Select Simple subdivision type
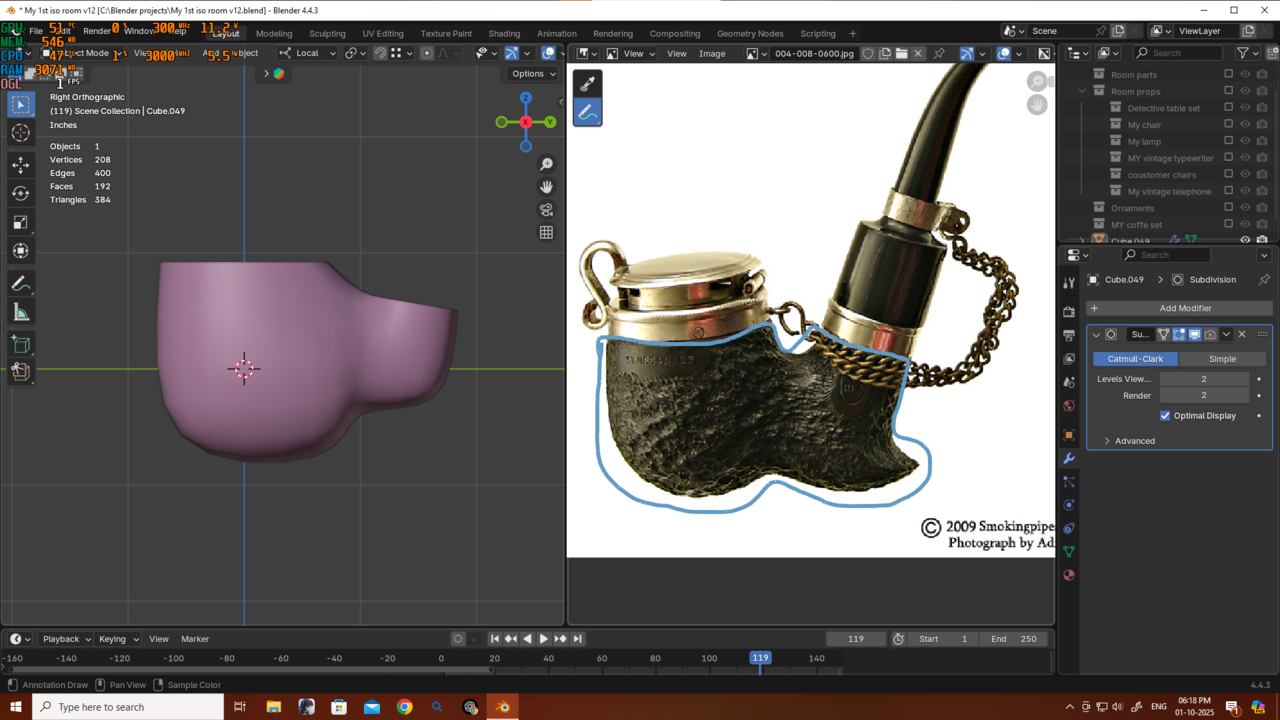 1222,359
